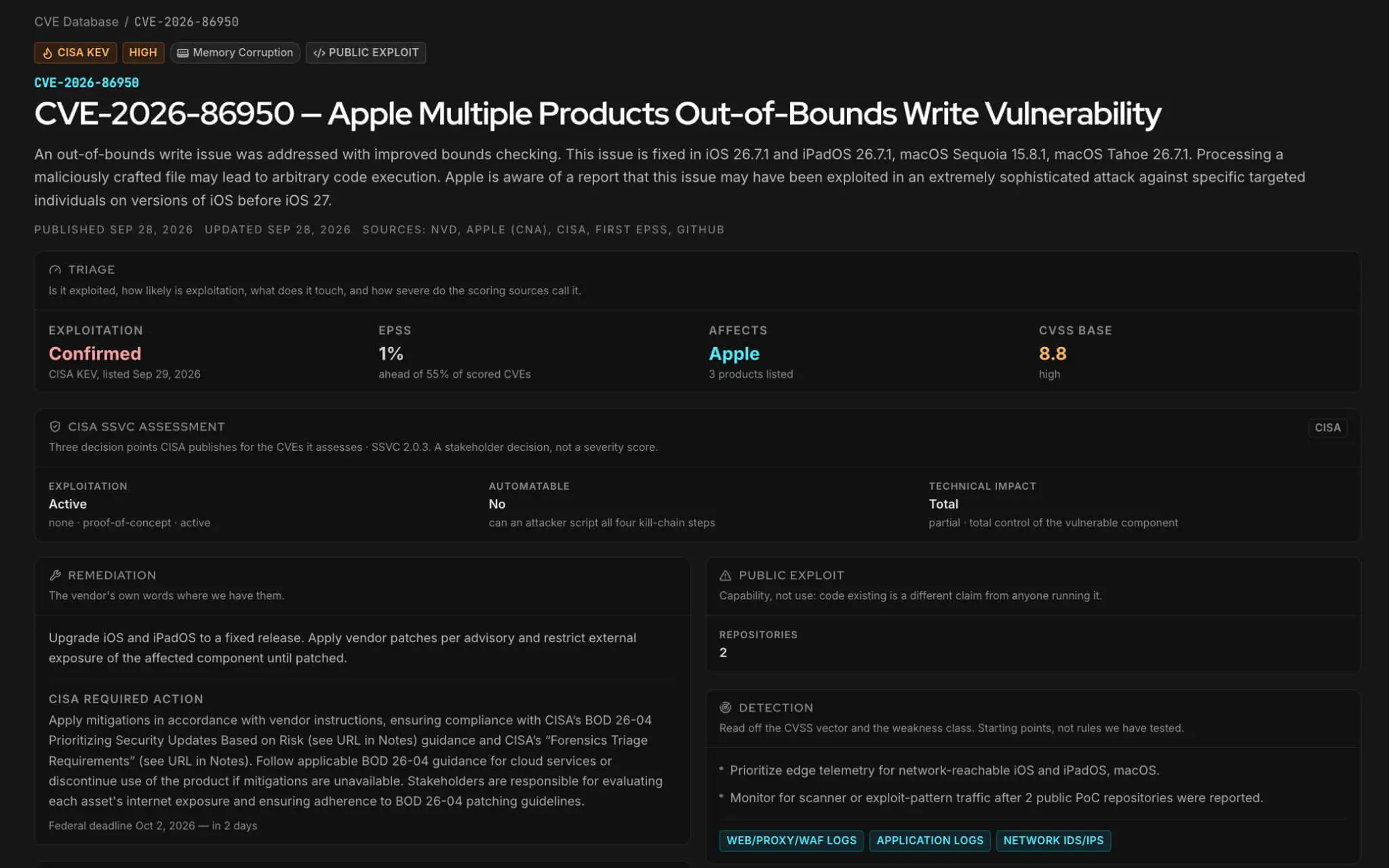Click the CVE-2026-86950 breadcrumb entry
1389x868 pixels.
click(x=187, y=22)
